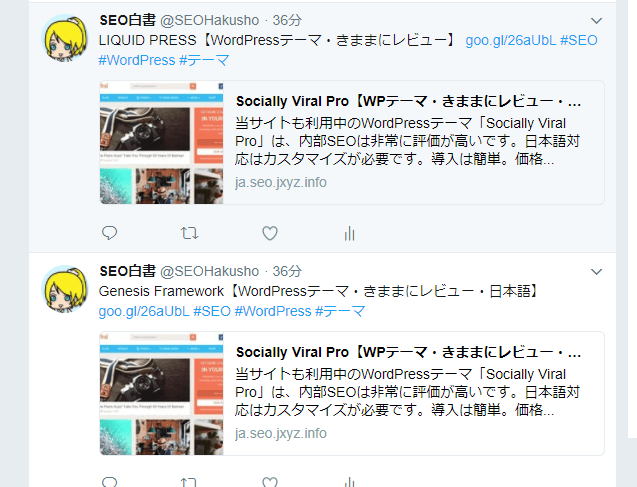The image size is (637, 487).
Task: Open the SEO白書 avatar on first tweet
Action: [x=65, y=38]
